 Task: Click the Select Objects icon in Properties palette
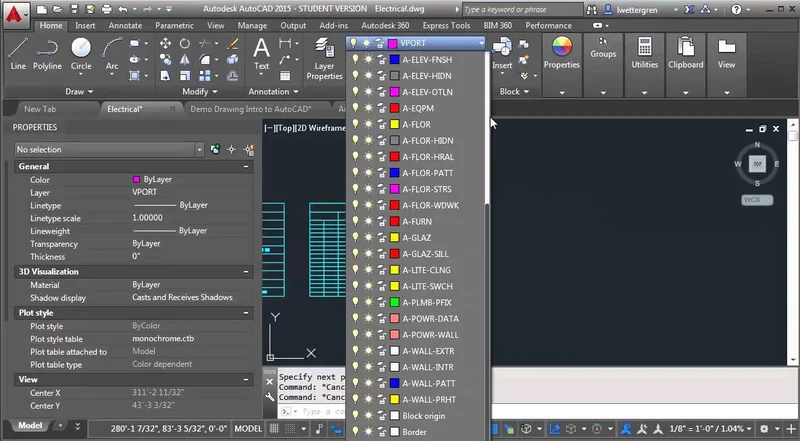coord(232,150)
